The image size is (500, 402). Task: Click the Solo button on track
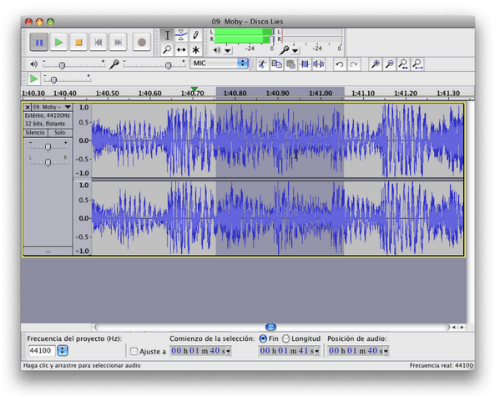click(60, 133)
